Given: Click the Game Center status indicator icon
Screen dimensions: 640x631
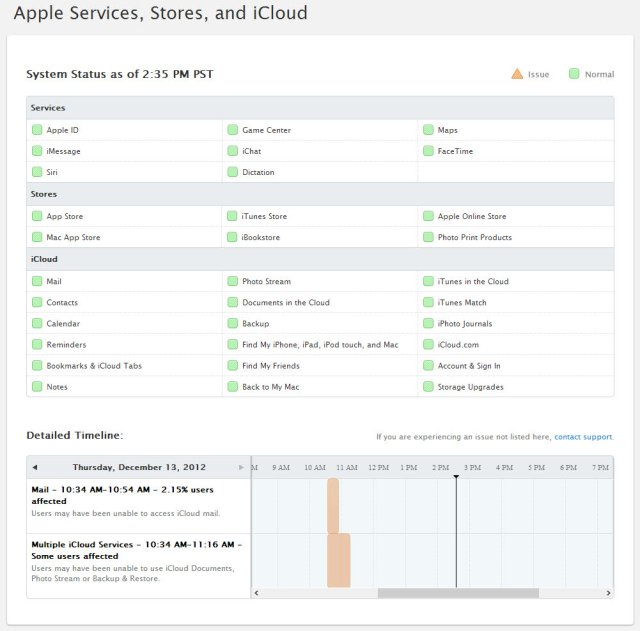Looking at the screenshot, I should tap(233, 130).
